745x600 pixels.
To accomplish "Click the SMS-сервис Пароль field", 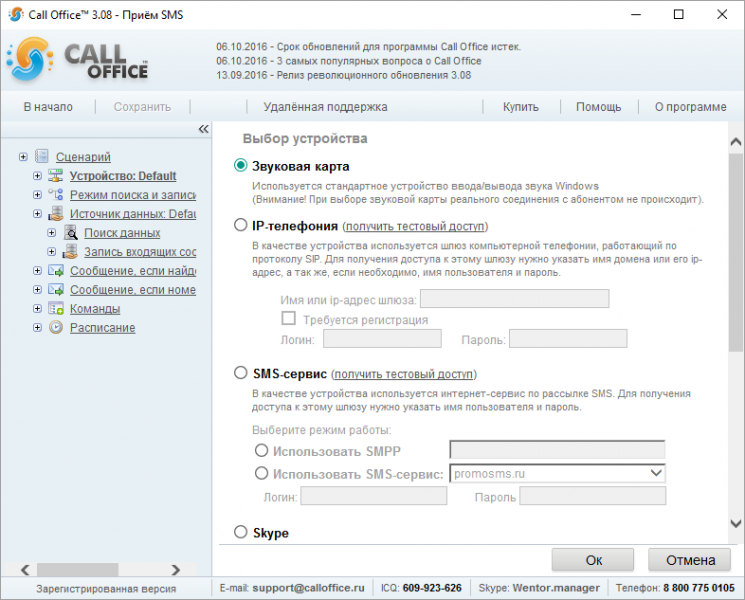I will click(x=592, y=496).
